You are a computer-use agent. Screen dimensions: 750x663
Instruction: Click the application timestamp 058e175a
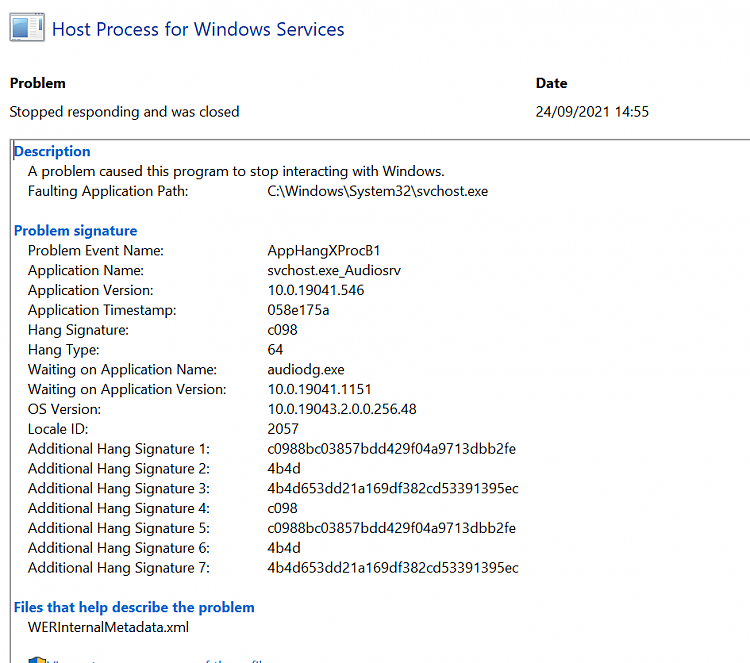[298, 310]
